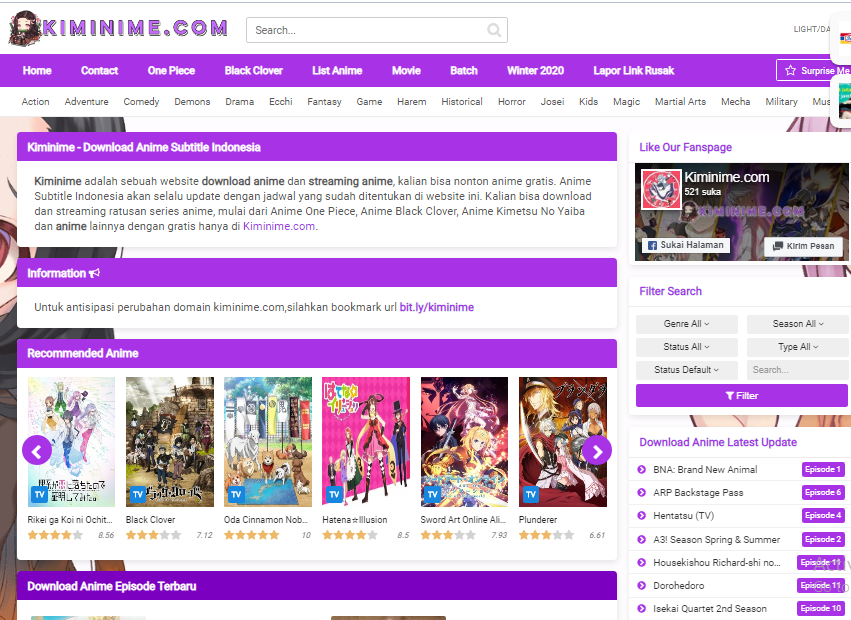
Task: Click the Kiminime fanpage profile picture
Action: coord(661,189)
